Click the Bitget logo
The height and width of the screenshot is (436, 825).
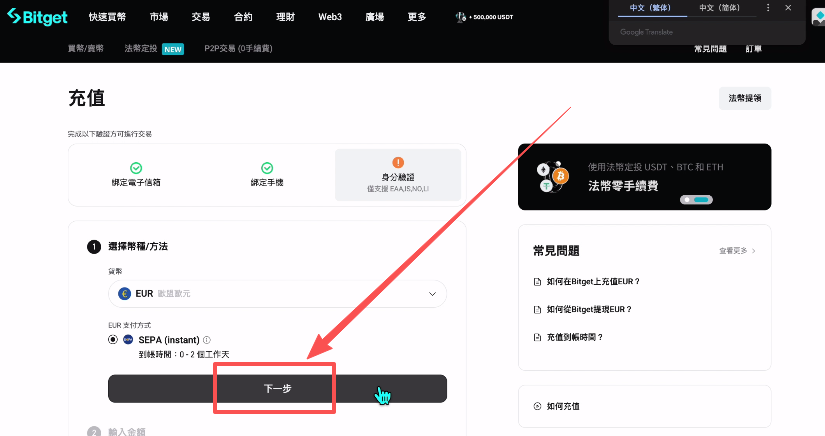(x=36, y=17)
